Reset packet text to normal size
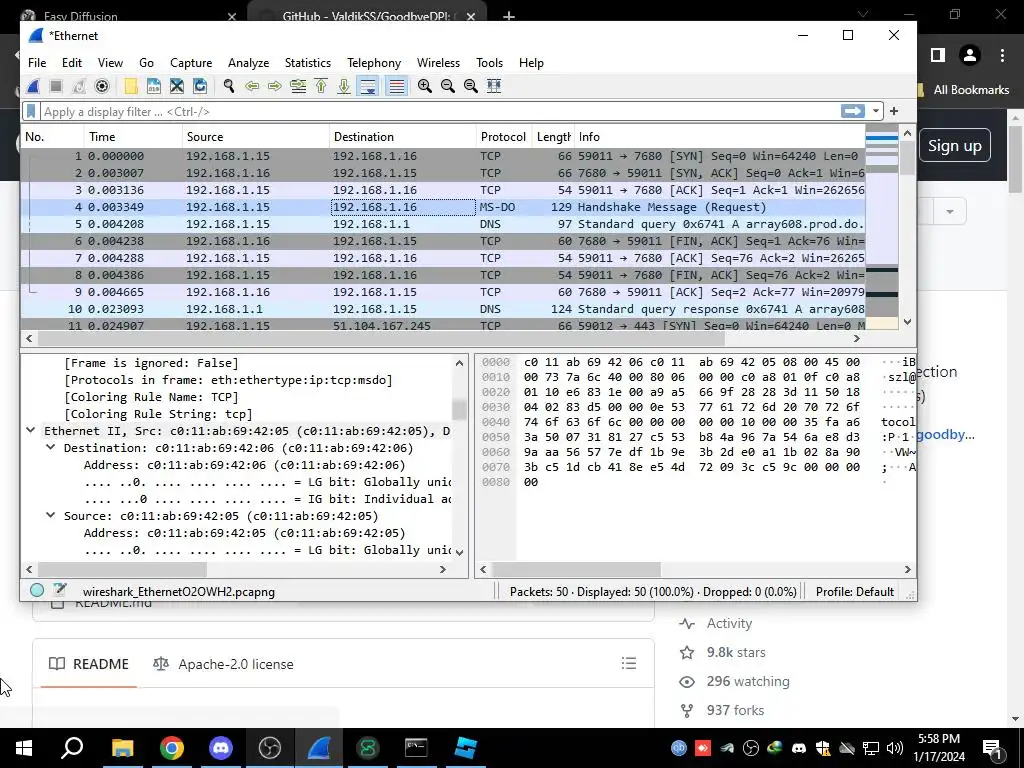 click(470, 86)
